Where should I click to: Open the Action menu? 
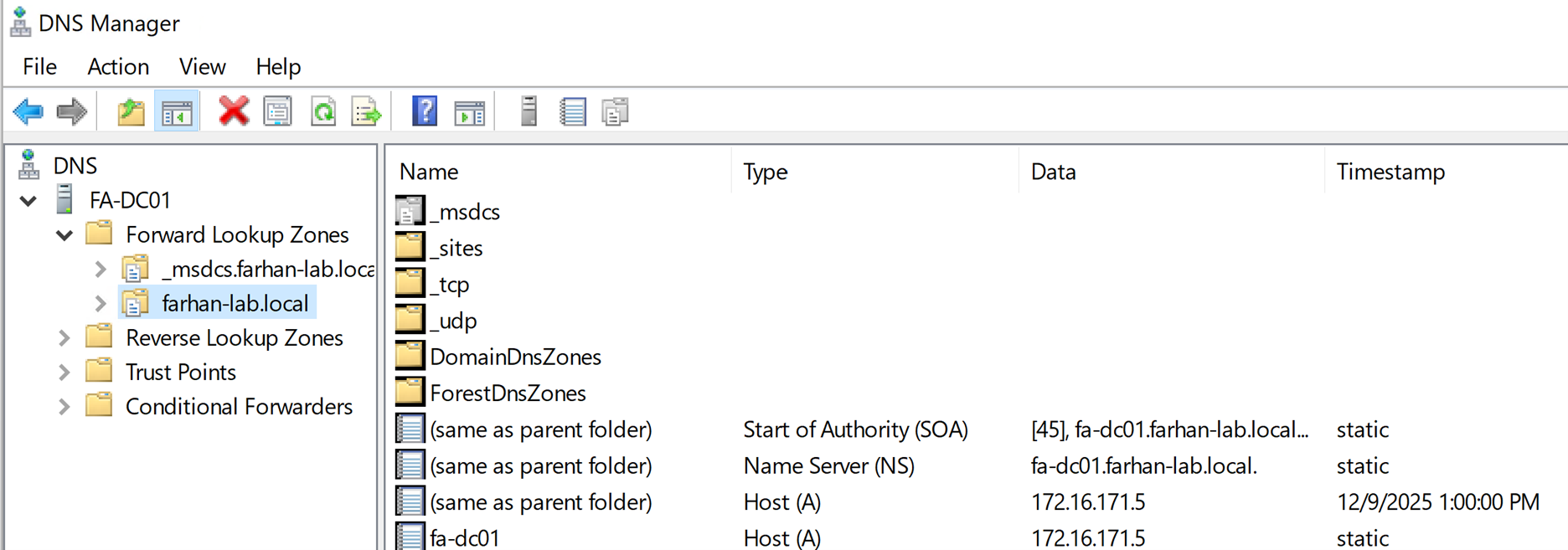[118, 67]
